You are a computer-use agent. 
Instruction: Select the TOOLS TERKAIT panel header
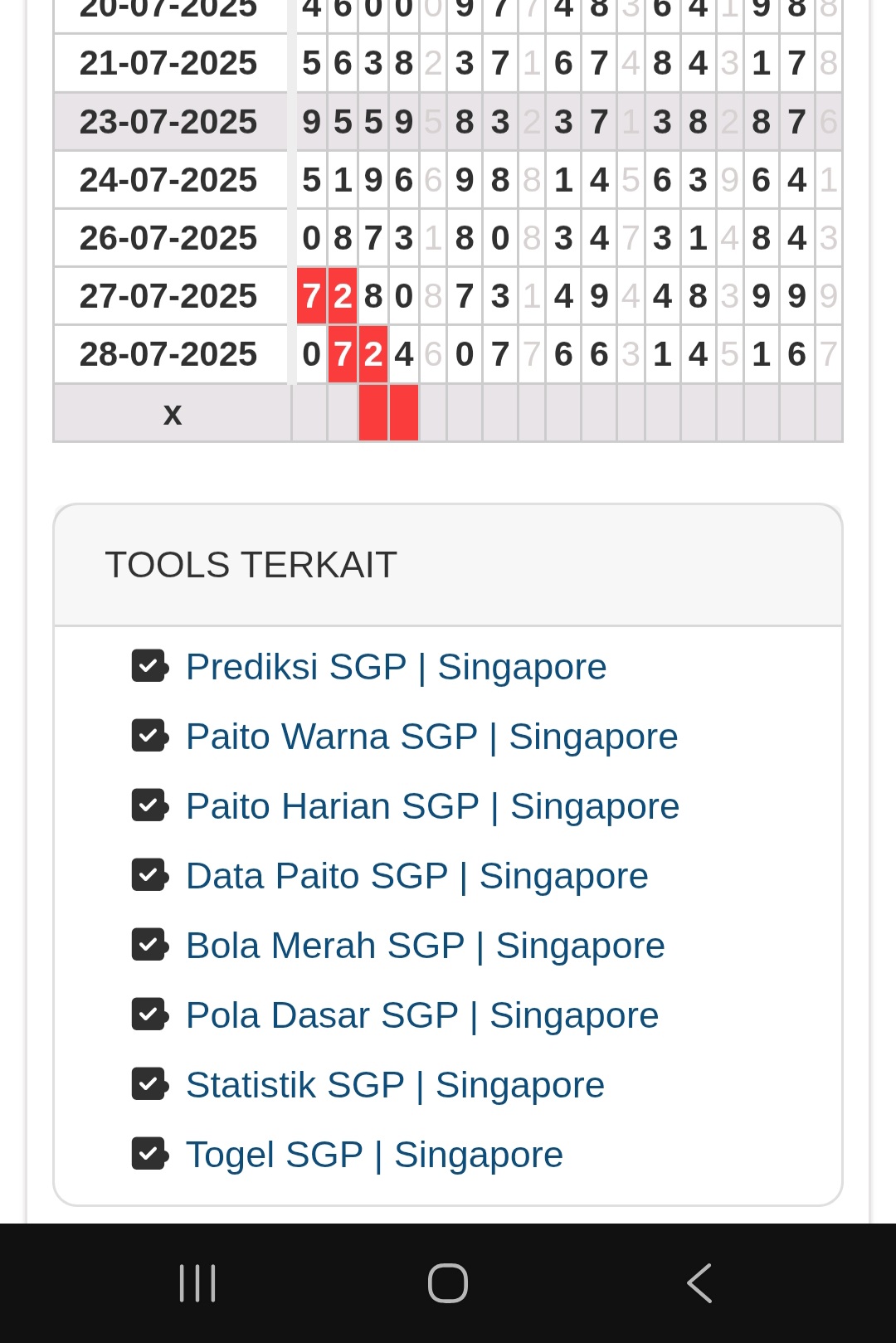pyautogui.click(x=448, y=565)
